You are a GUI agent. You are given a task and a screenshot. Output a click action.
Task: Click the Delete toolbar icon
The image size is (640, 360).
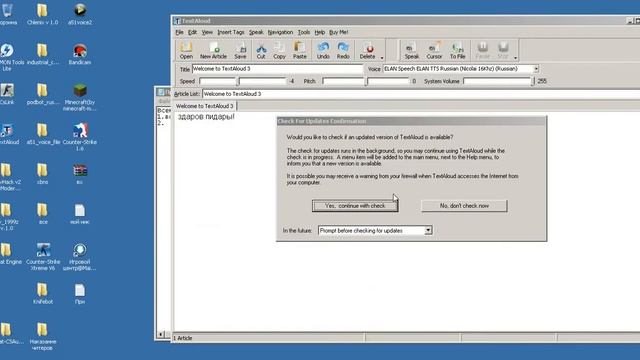[367, 51]
